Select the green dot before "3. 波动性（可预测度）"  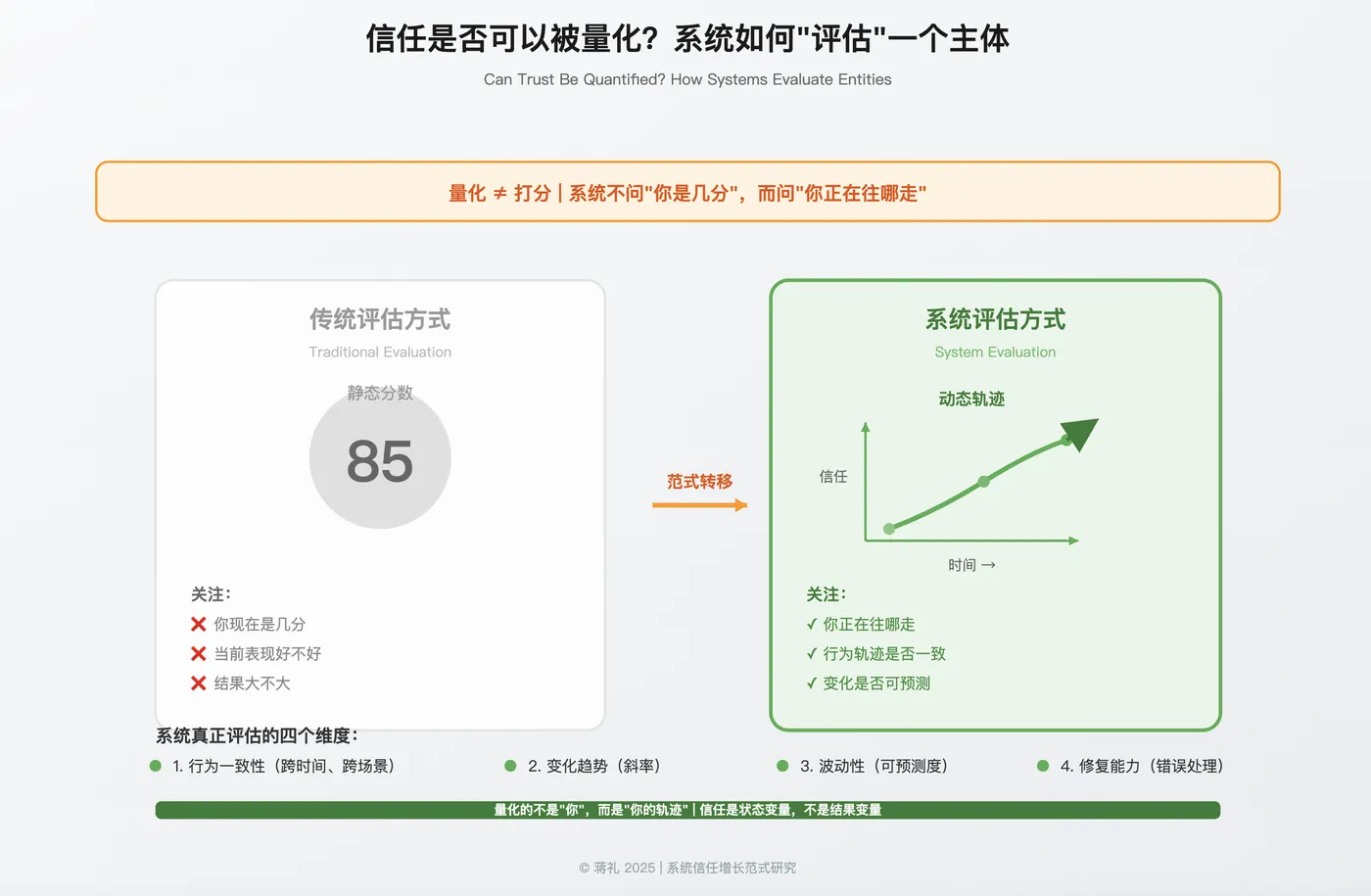781,766
